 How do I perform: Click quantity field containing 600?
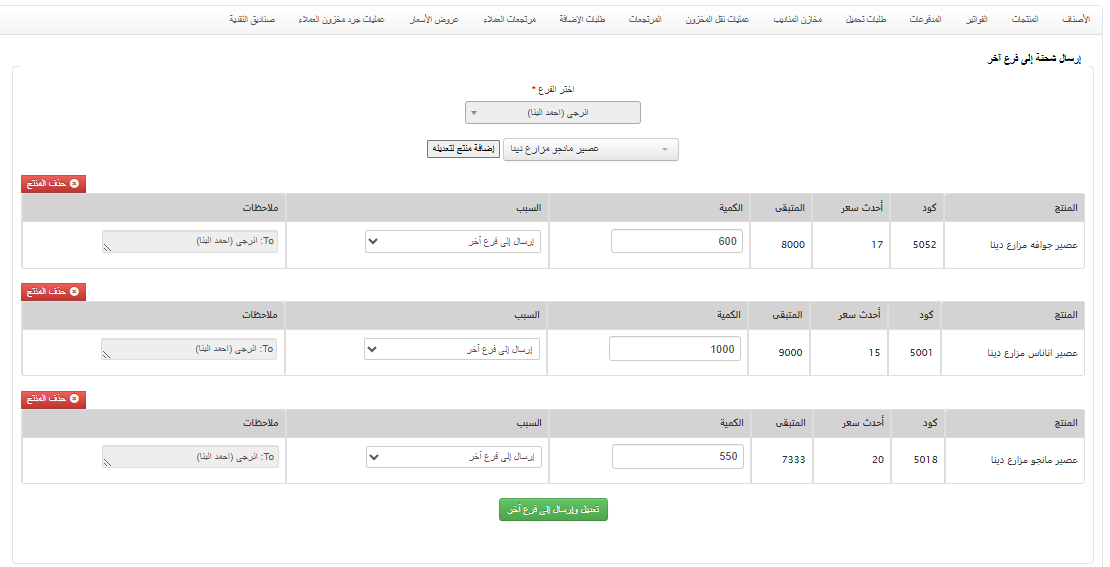point(677,241)
